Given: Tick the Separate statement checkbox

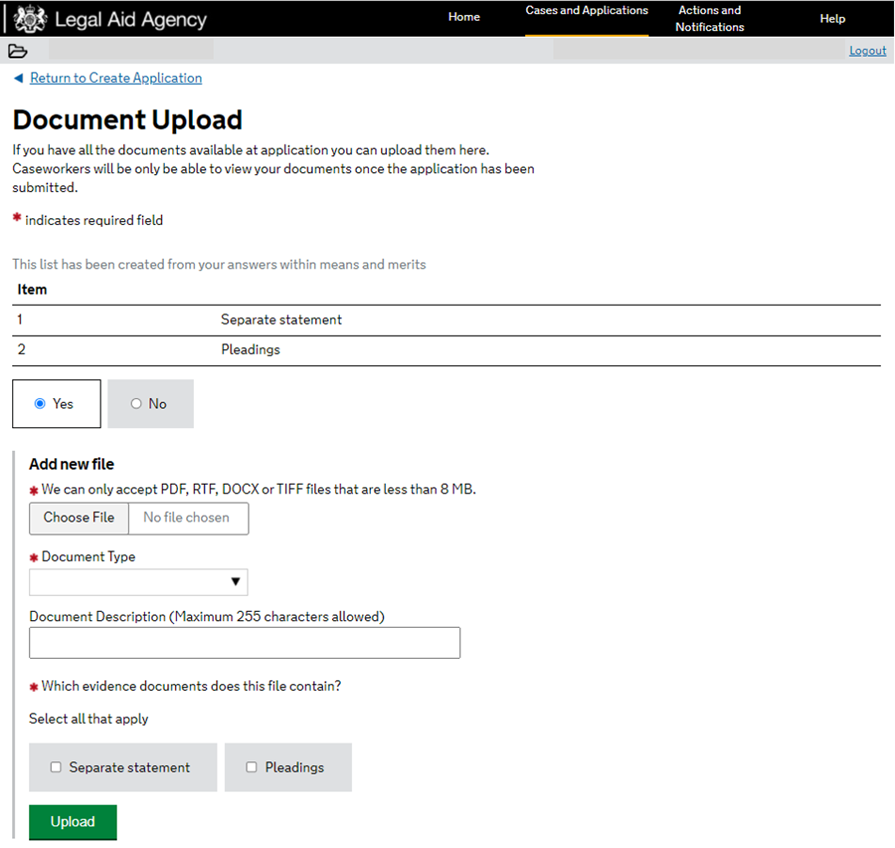Looking at the screenshot, I should (56, 768).
